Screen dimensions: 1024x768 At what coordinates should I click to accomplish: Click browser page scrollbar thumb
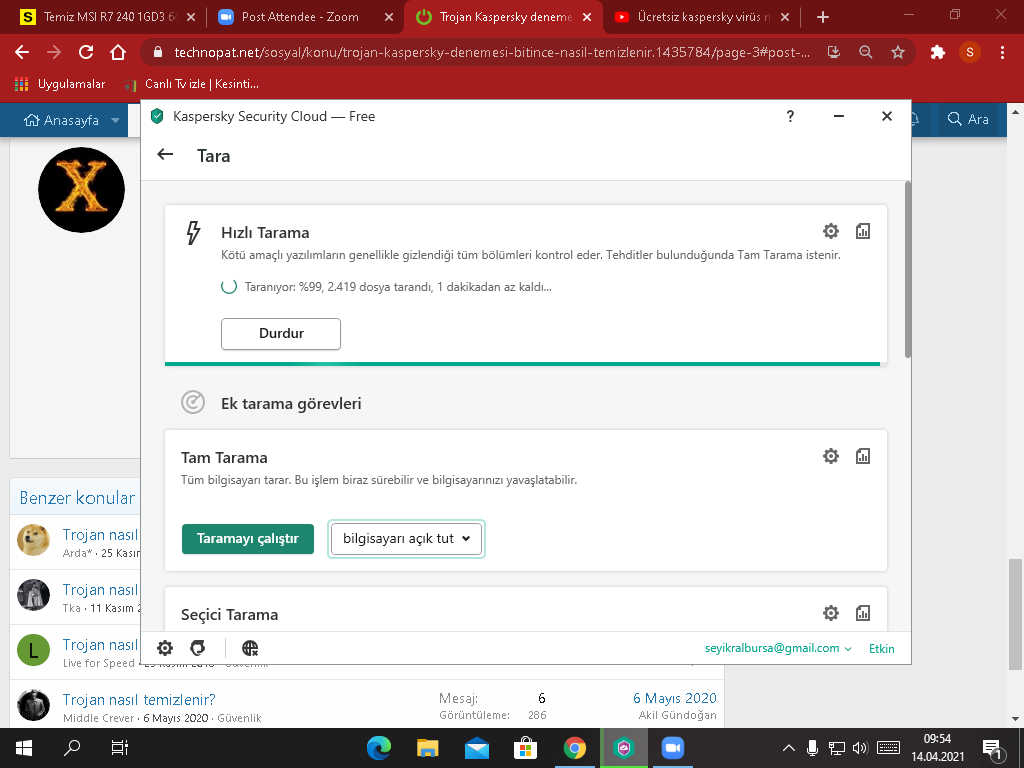pos(1015,614)
